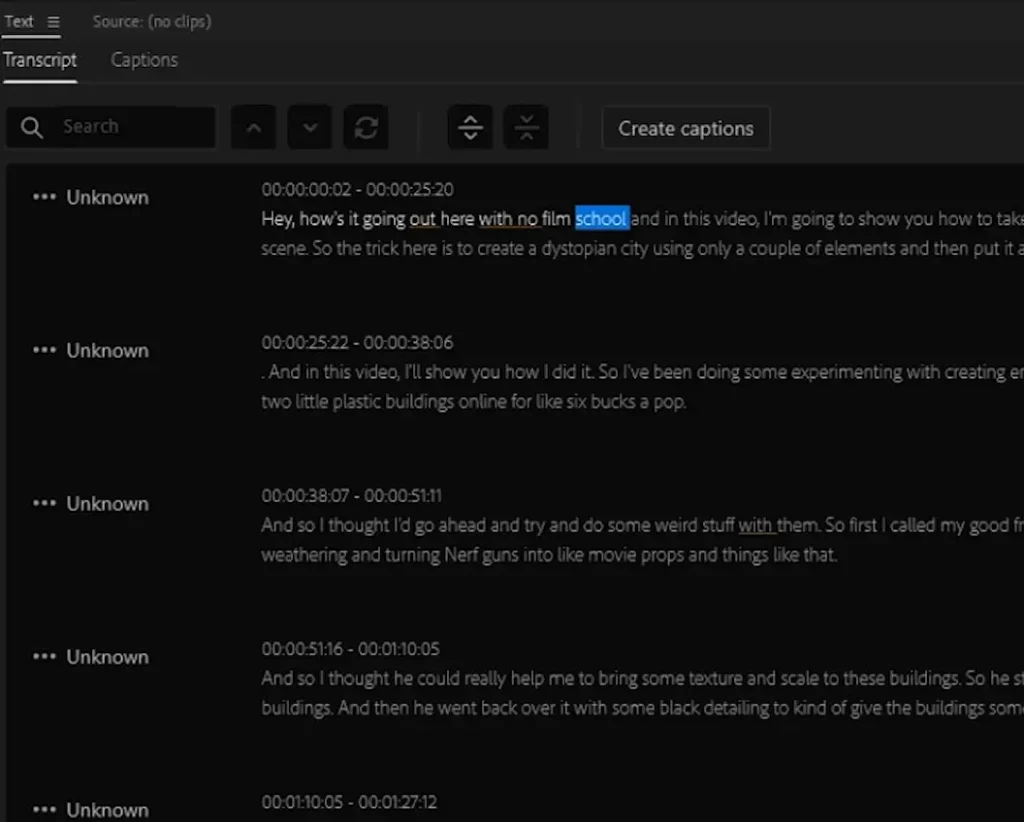Click the highlighted word "school" in transcript
This screenshot has height=822, width=1024.
click(601, 219)
